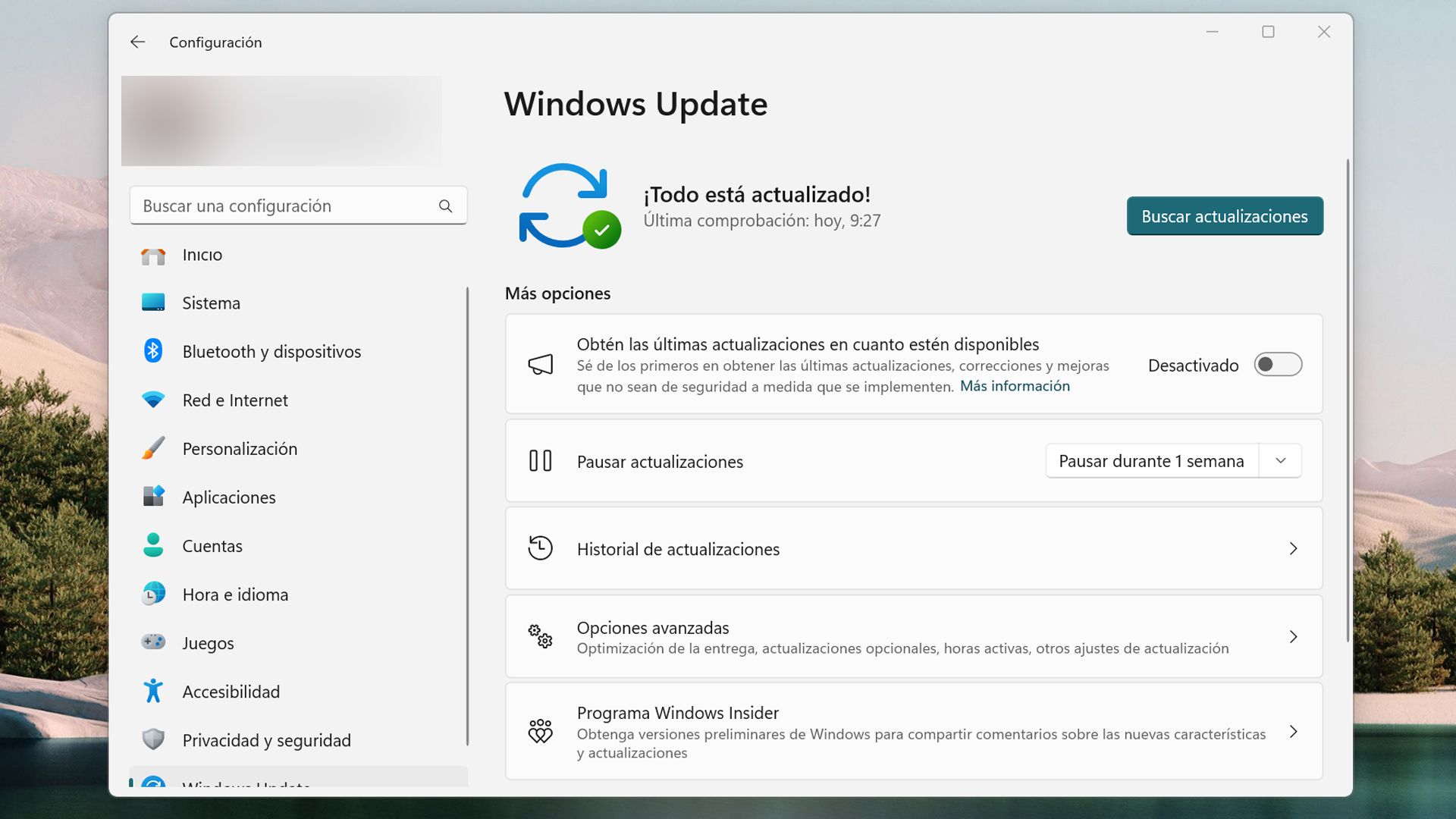The height and width of the screenshot is (819, 1456).
Task: Minimize the Configuración window
Action: coord(1212,32)
